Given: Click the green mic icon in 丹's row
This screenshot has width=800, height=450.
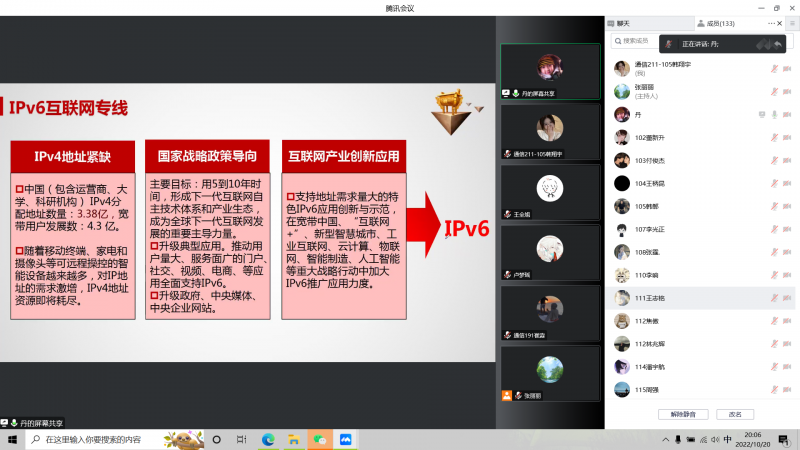Looking at the screenshot, I should click(x=774, y=115).
